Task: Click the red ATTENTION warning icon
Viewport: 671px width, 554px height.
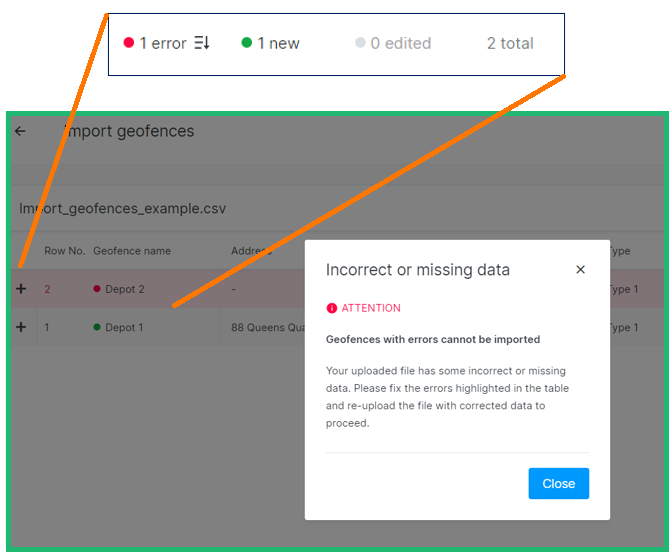Action: tap(332, 308)
